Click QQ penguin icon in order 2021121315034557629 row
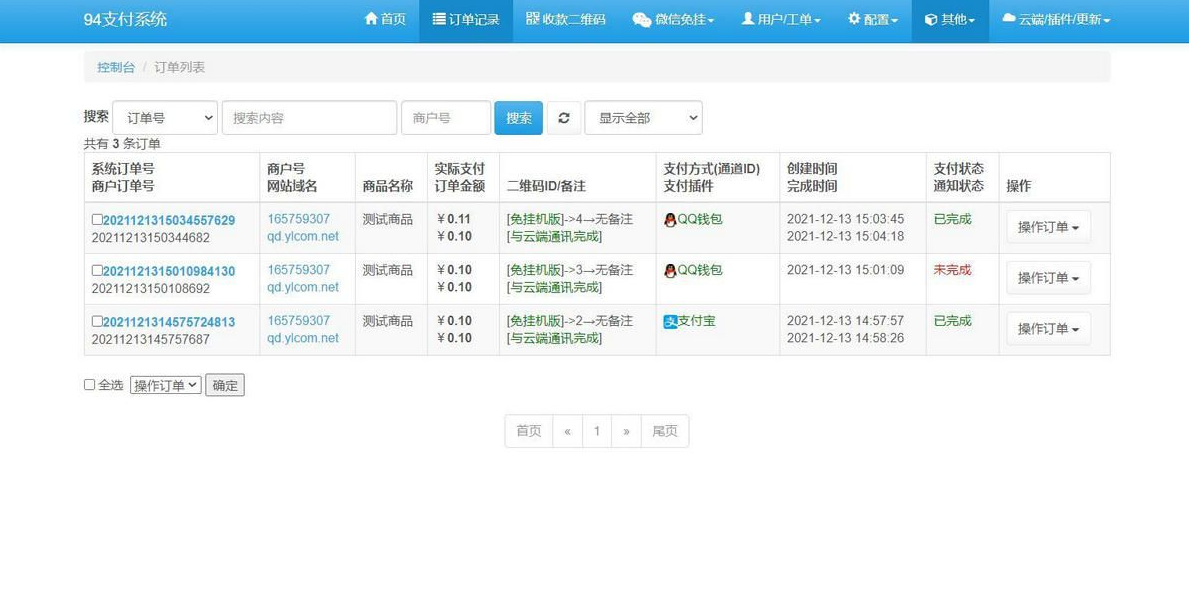This screenshot has height=613, width=1189. click(670, 220)
